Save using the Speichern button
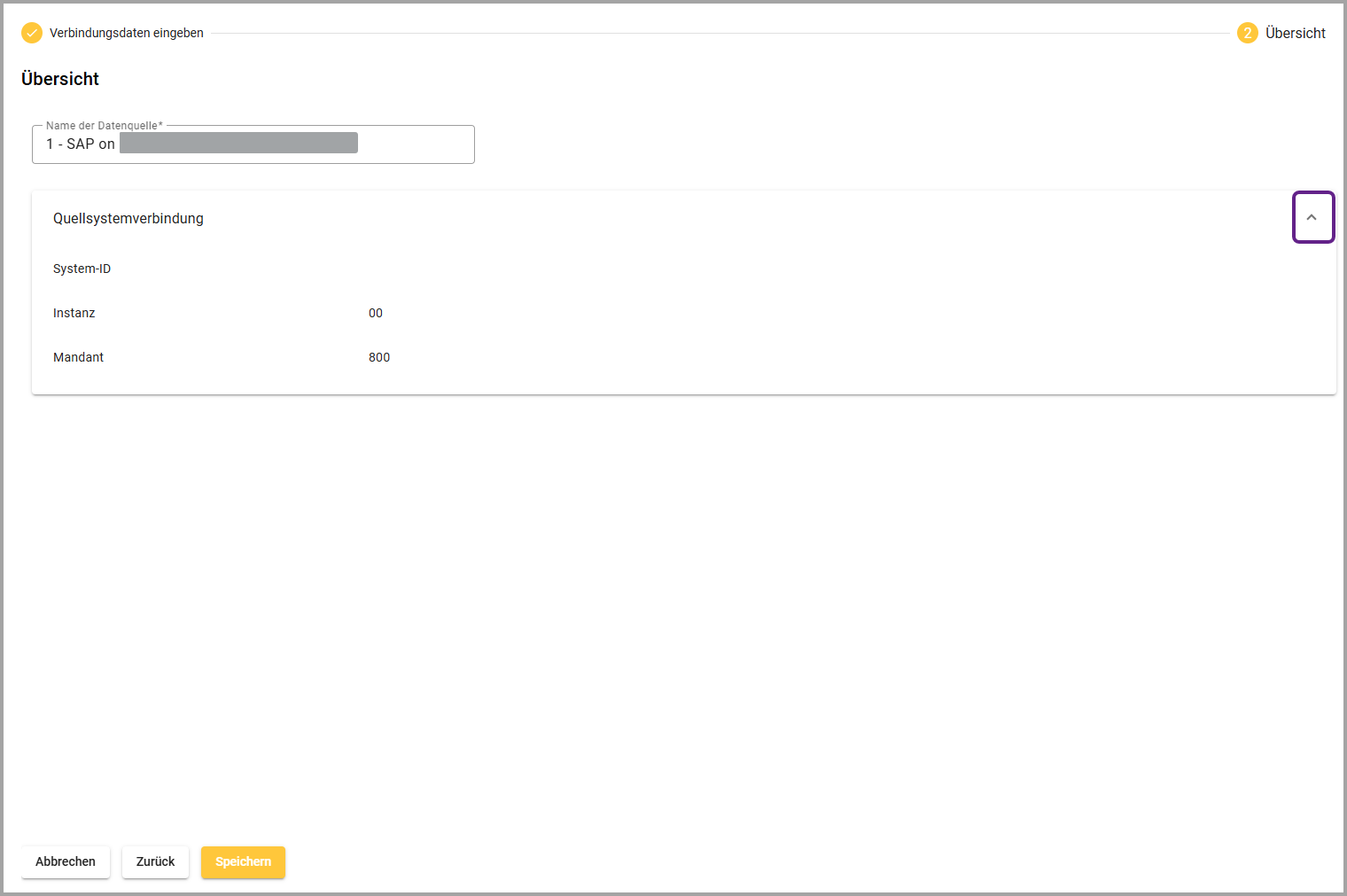Viewport: 1347px width, 896px height. pyautogui.click(x=243, y=861)
